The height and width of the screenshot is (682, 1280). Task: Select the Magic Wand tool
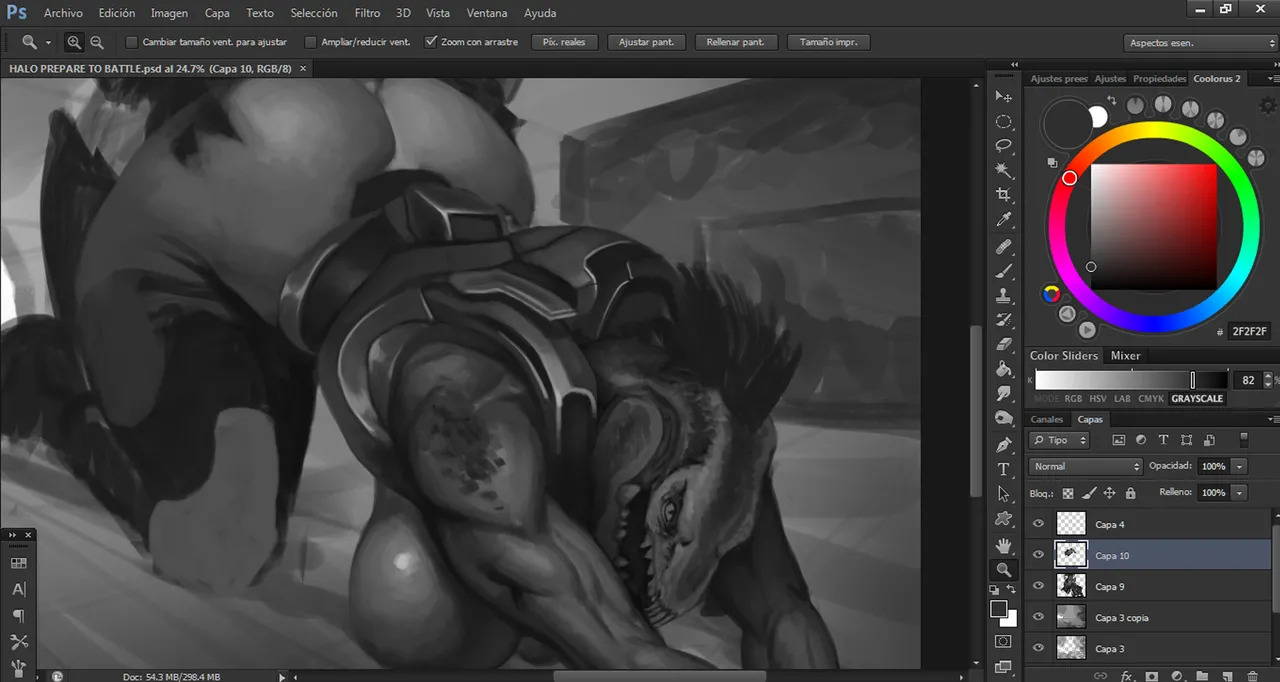tap(1004, 171)
